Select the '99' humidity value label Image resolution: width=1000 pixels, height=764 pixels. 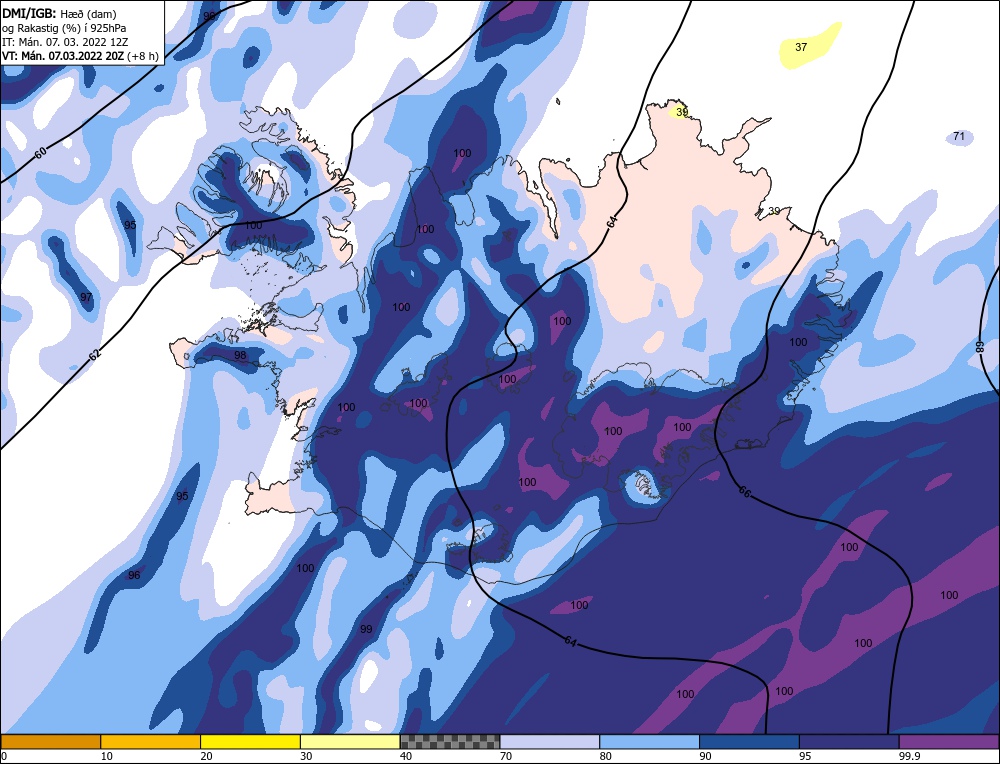pos(365,629)
